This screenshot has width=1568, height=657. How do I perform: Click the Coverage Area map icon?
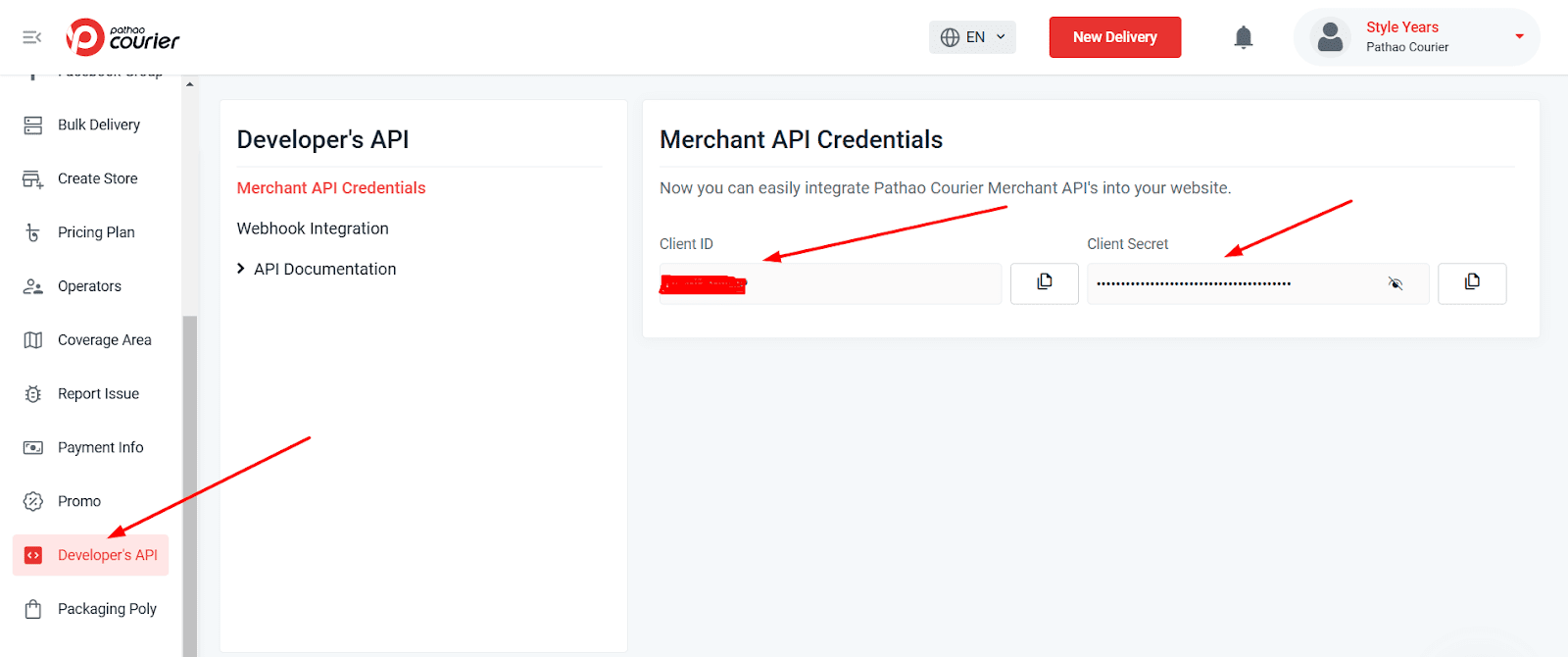33,340
